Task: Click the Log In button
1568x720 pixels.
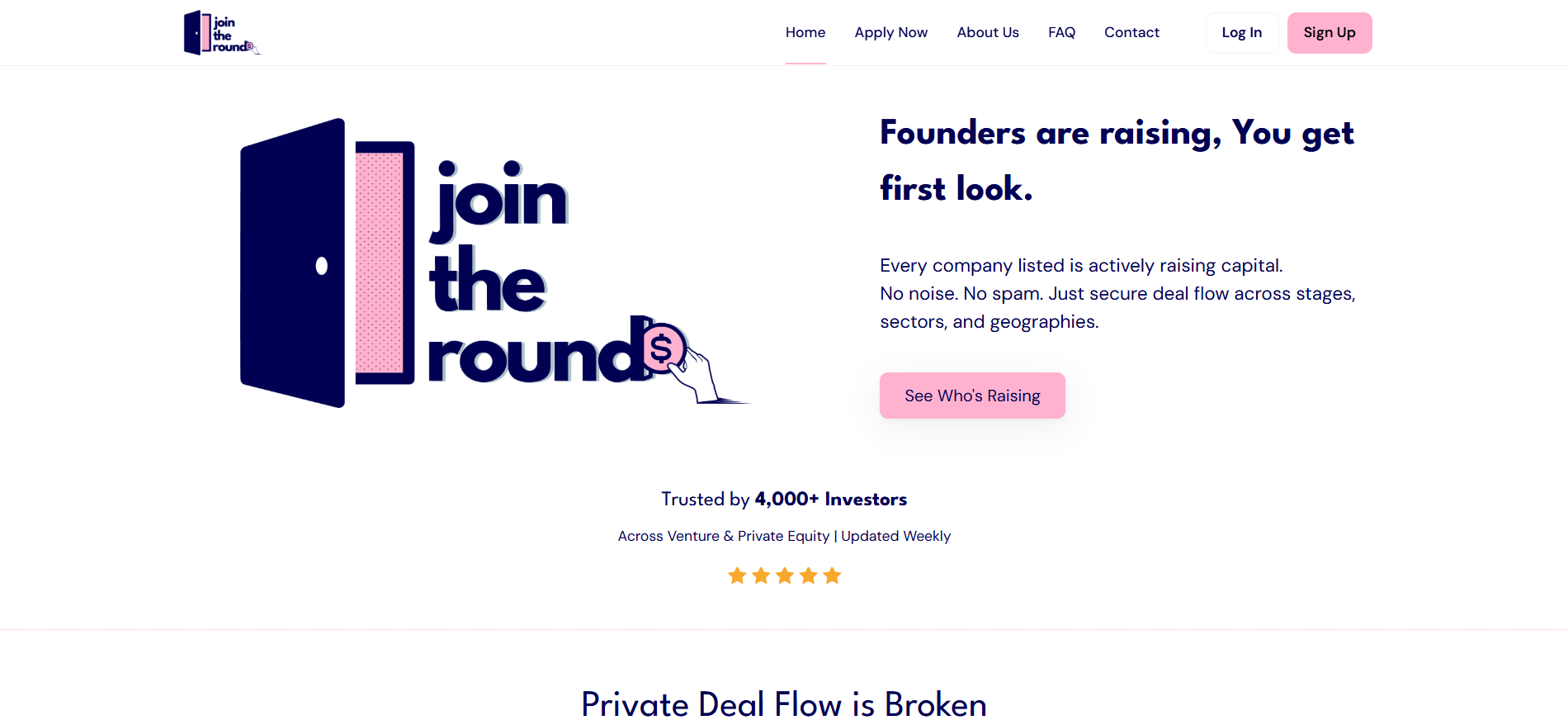Action: [1241, 32]
